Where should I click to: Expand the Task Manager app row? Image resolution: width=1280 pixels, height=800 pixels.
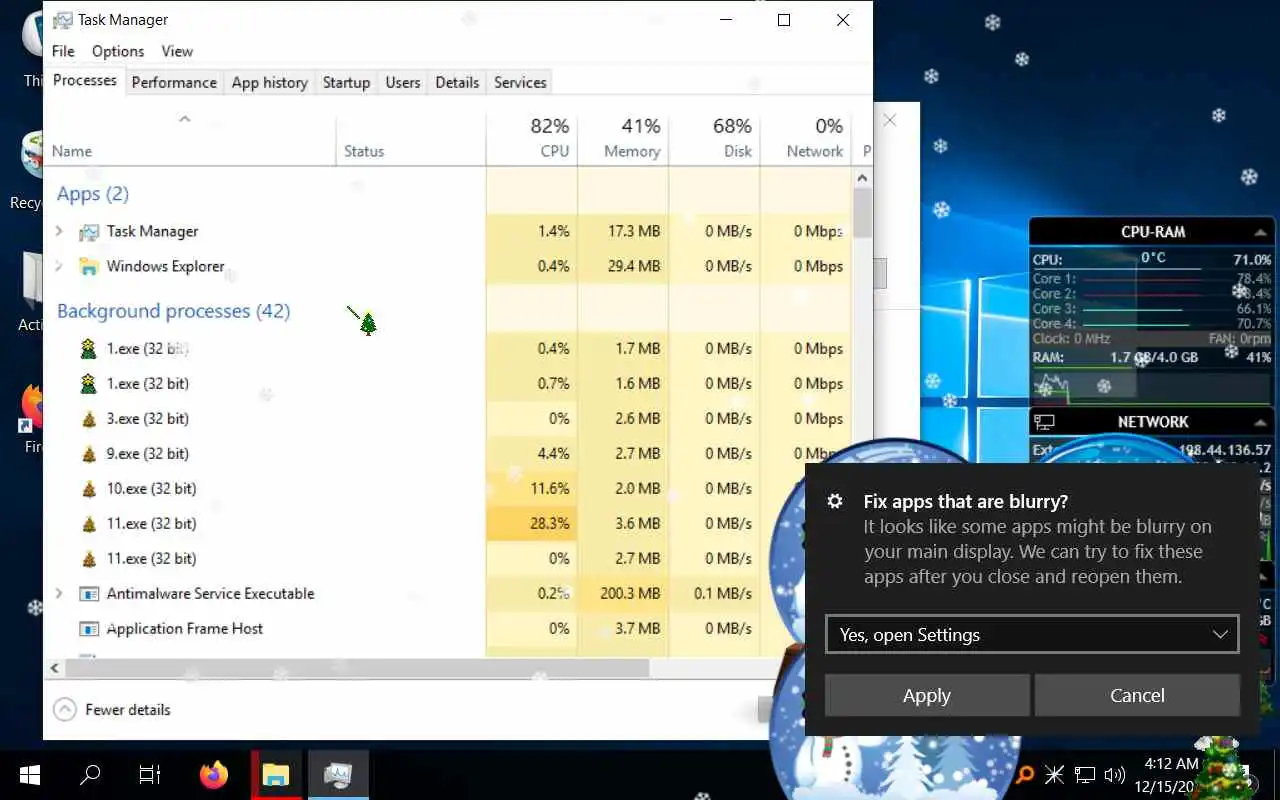58,232
